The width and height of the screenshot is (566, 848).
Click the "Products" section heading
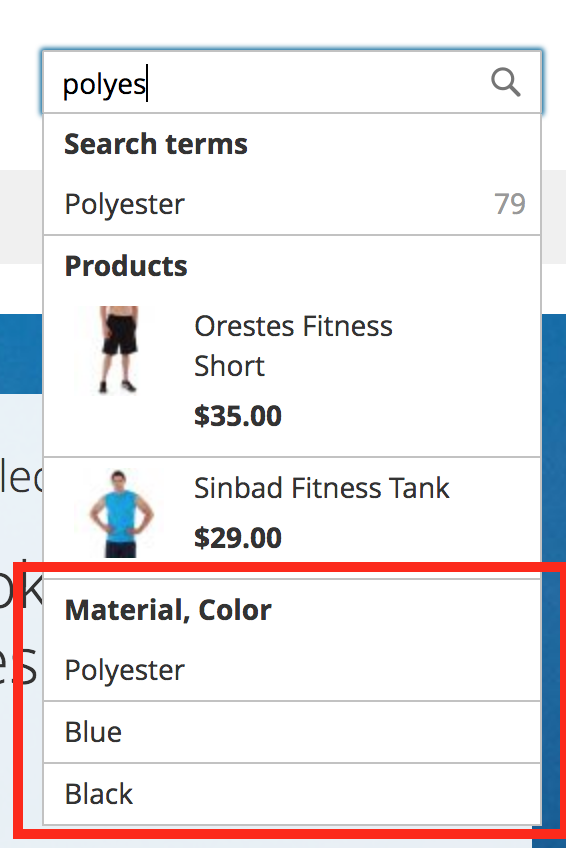(x=126, y=266)
